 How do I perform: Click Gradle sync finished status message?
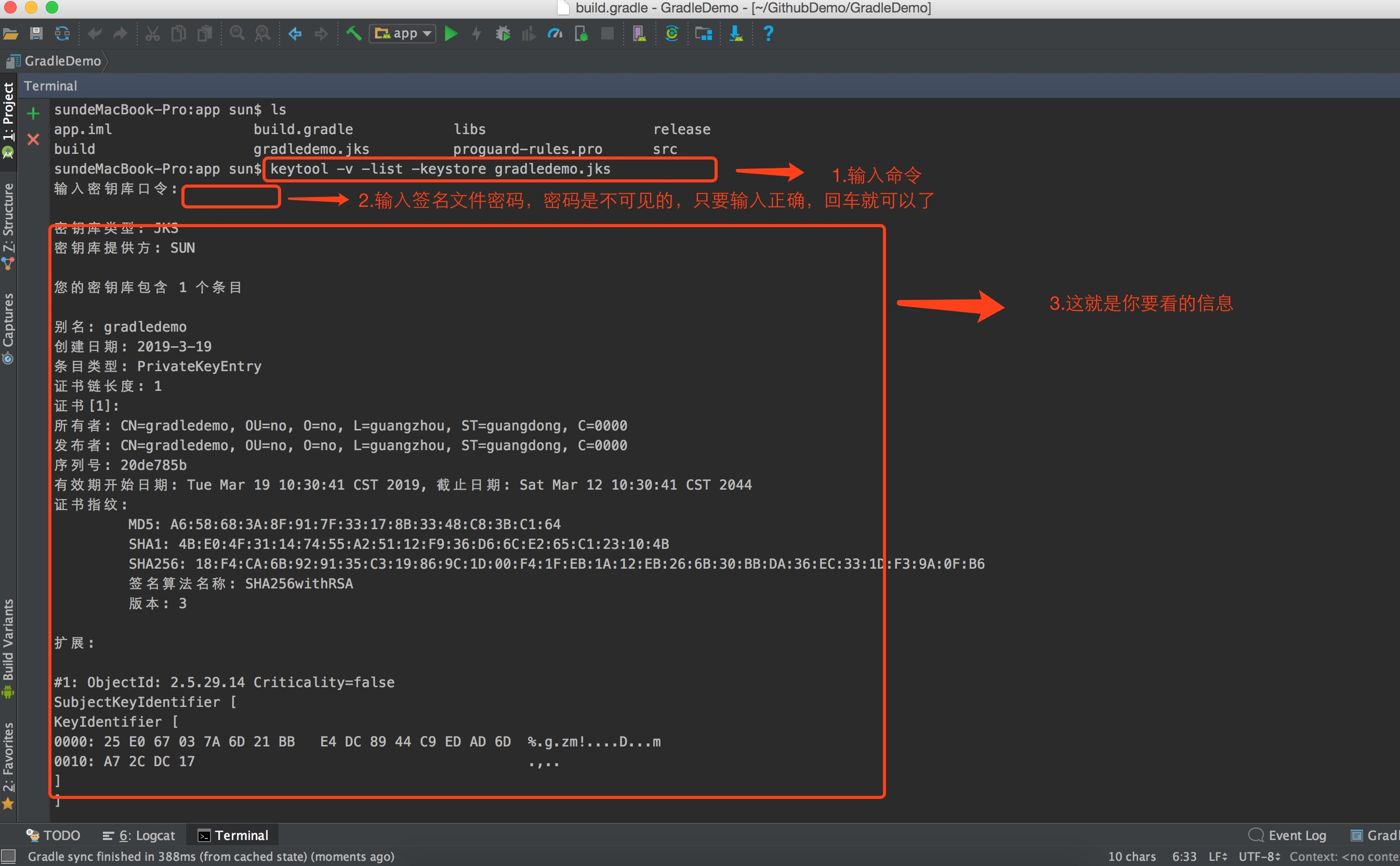(x=210, y=856)
